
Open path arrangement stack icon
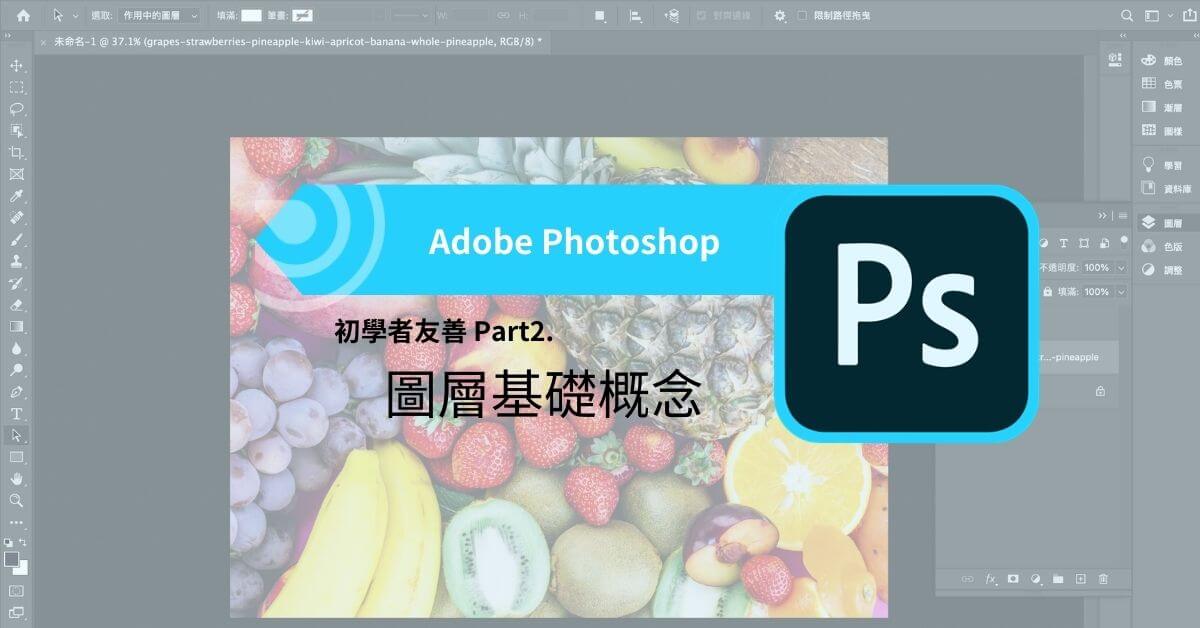pos(670,16)
